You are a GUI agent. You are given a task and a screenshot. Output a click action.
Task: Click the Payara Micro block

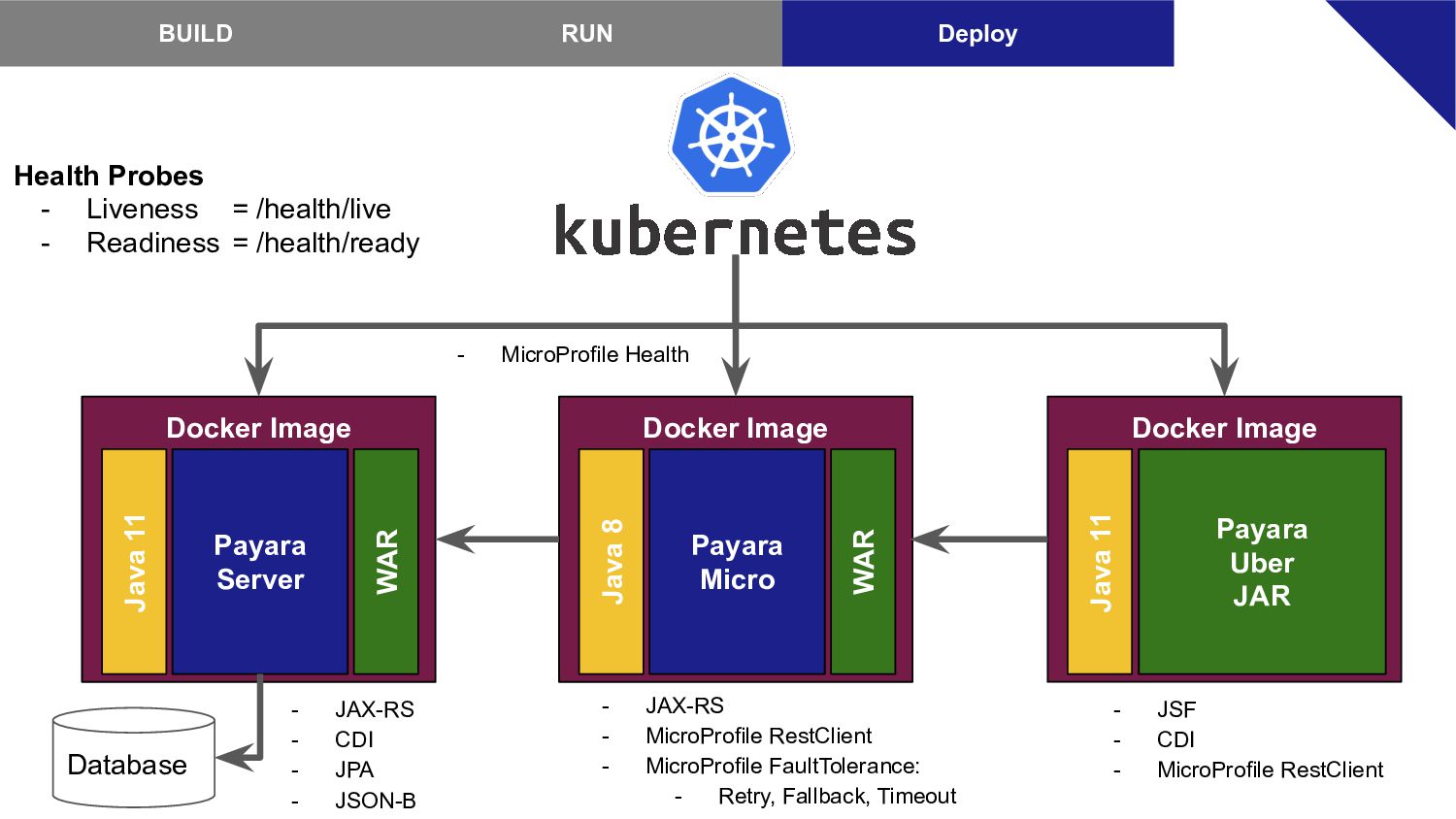tap(737, 562)
